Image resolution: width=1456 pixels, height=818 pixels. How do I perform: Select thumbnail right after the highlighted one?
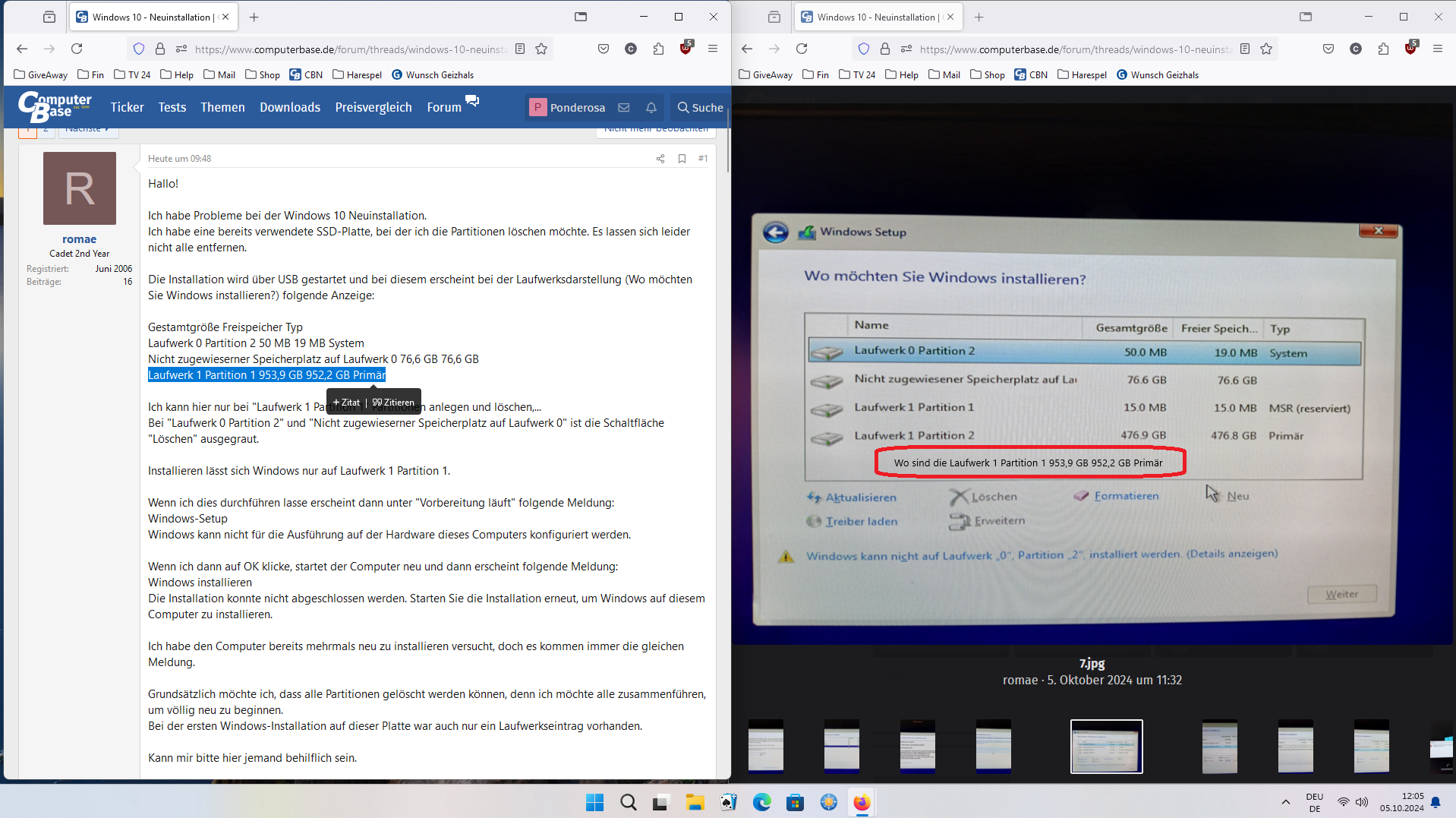pyautogui.click(x=1220, y=746)
